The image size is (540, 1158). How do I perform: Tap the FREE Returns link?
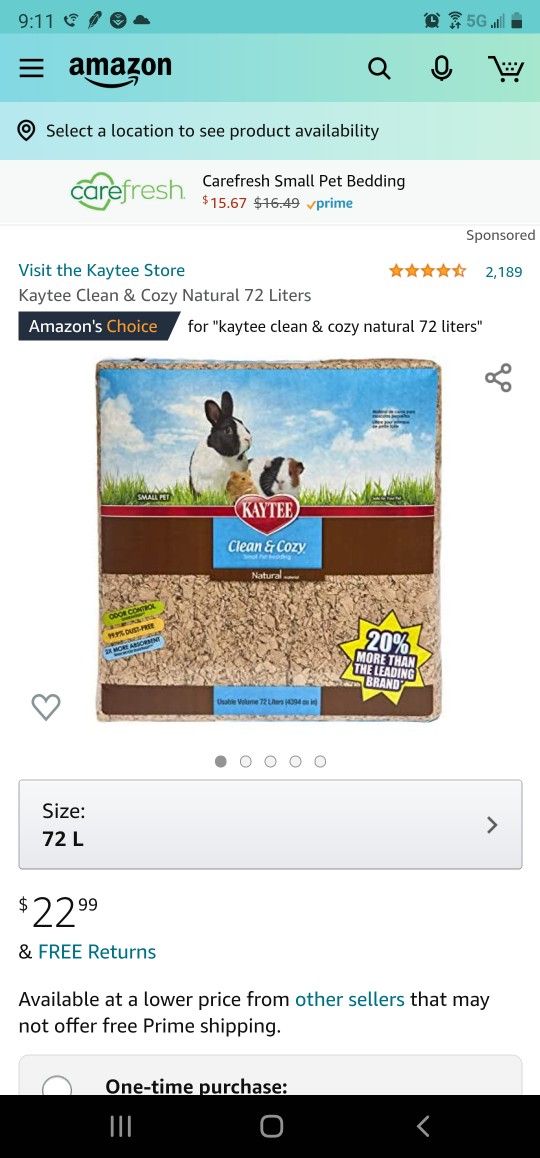[x=97, y=951]
